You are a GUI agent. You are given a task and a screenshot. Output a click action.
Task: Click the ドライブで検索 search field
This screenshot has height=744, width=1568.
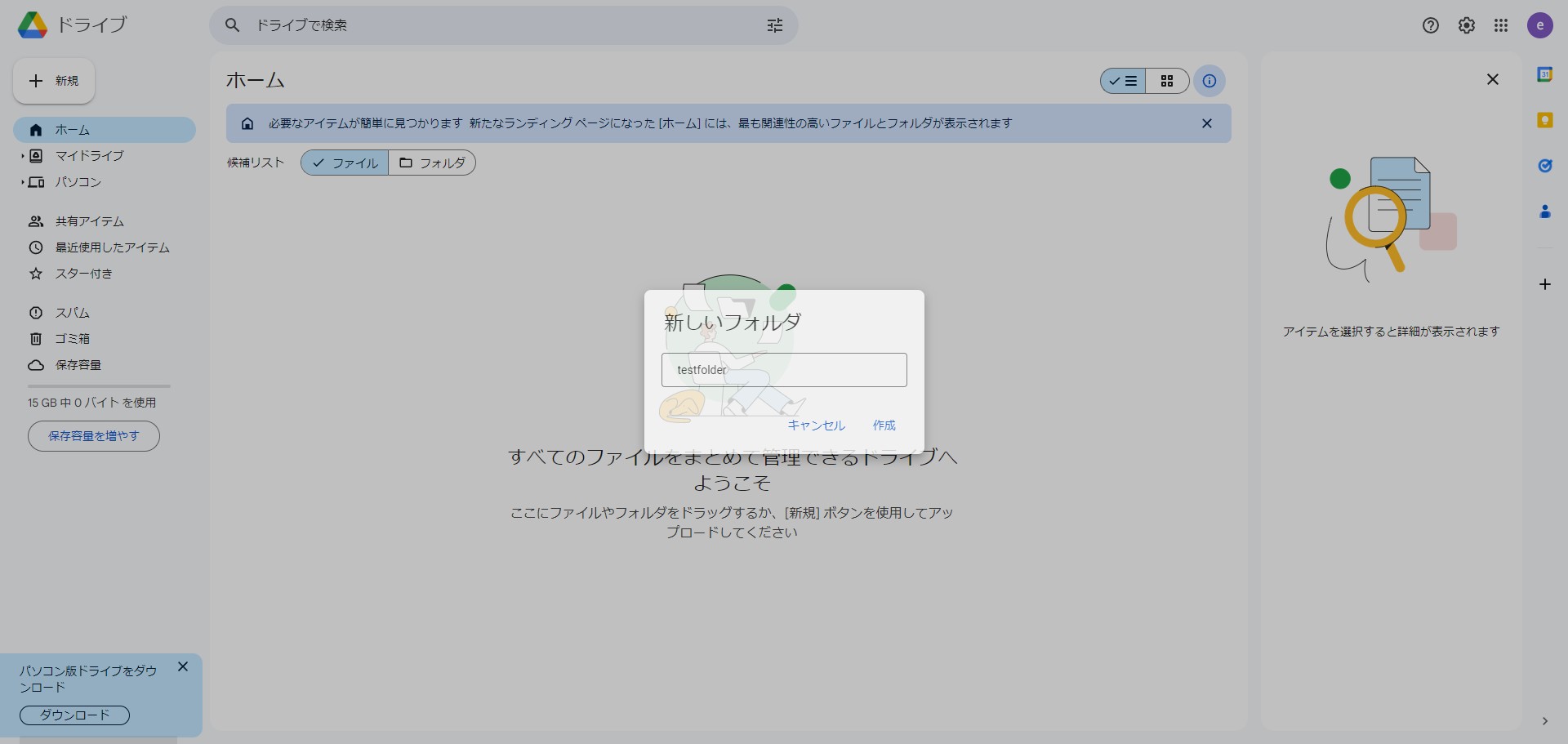pos(504,25)
